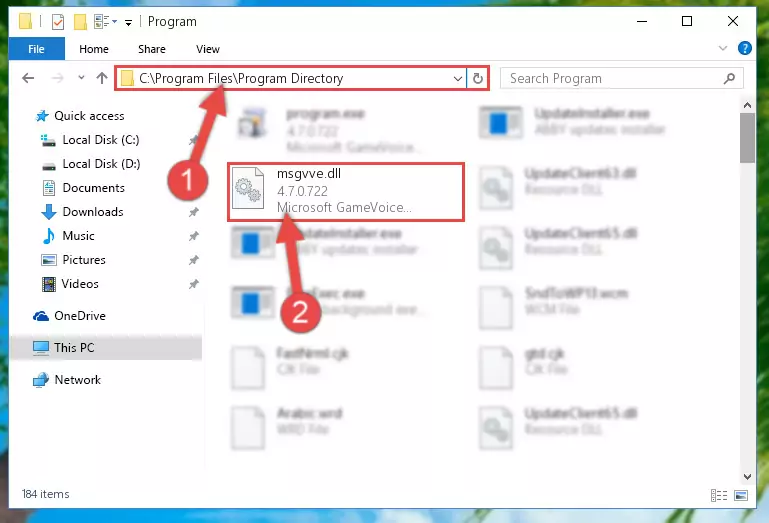Image resolution: width=769 pixels, height=523 pixels.
Task: Select the blurred FastNrml.cjk file
Action: 290,367
